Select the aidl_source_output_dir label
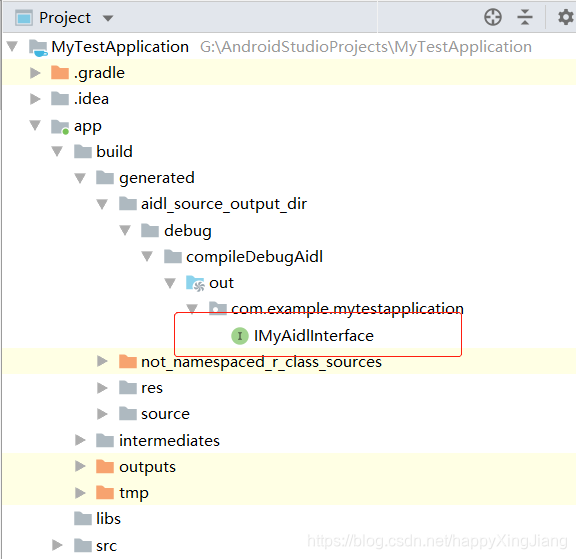 224,204
